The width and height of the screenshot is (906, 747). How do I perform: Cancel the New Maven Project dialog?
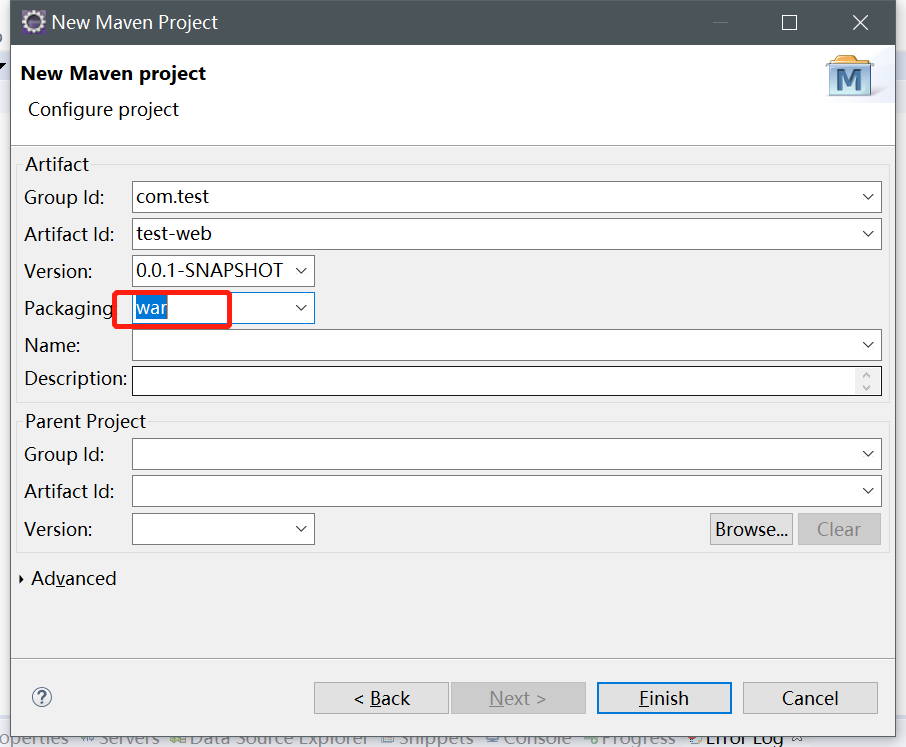[x=810, y=698]
